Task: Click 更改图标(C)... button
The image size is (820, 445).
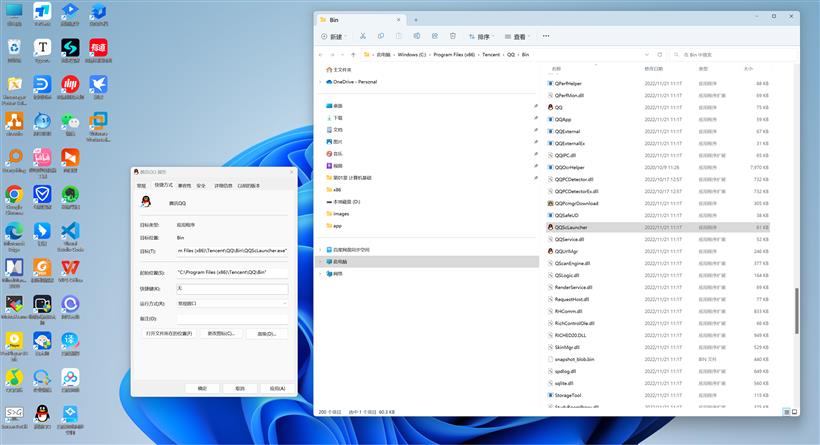Action: point(221,333)
